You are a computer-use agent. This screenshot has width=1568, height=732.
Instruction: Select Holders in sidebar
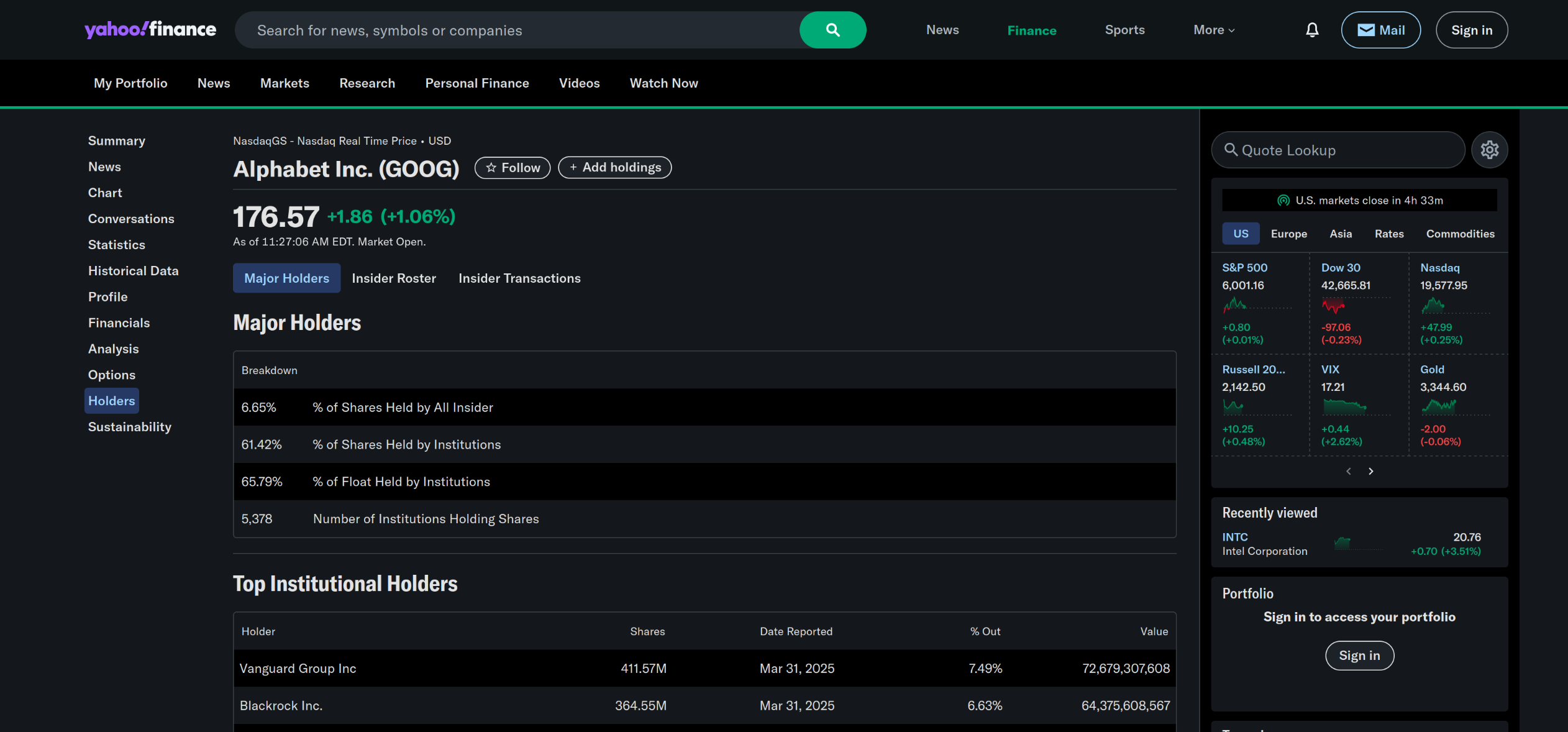point(112,401)
